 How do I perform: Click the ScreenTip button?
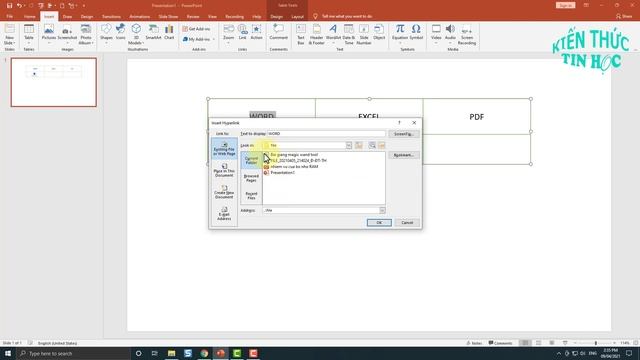pyautogui.click(x=404, y=134)
